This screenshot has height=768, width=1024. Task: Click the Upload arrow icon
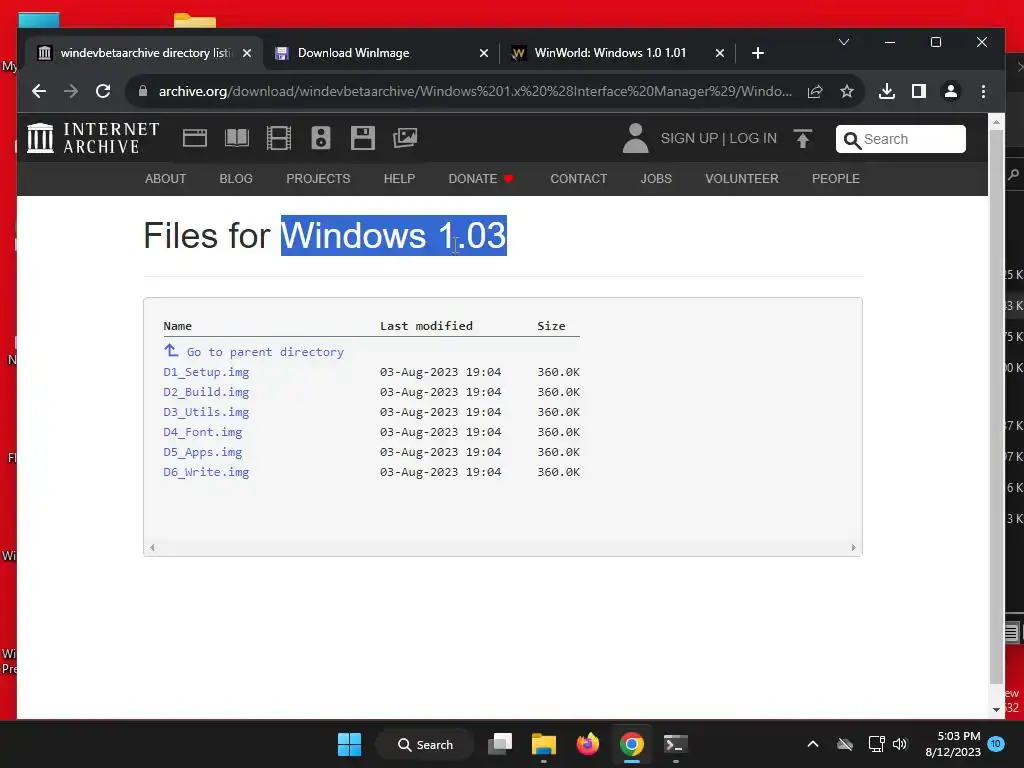pos(803,138)
